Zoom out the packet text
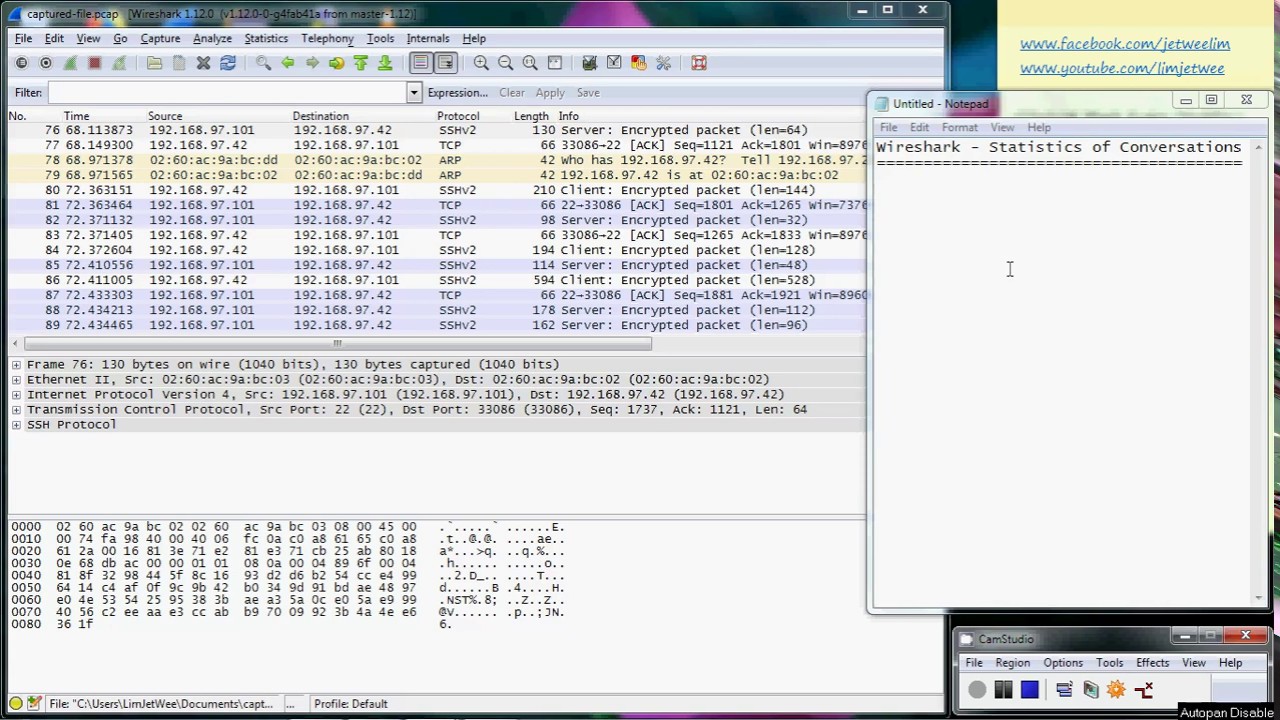The width and height of the screenshot is (1280, 720). (505, 63)
